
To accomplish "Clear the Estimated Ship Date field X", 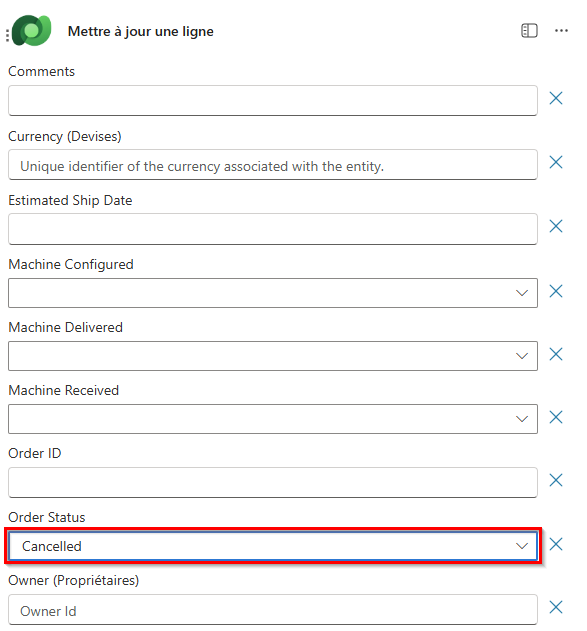I will [x=556, y=226].
